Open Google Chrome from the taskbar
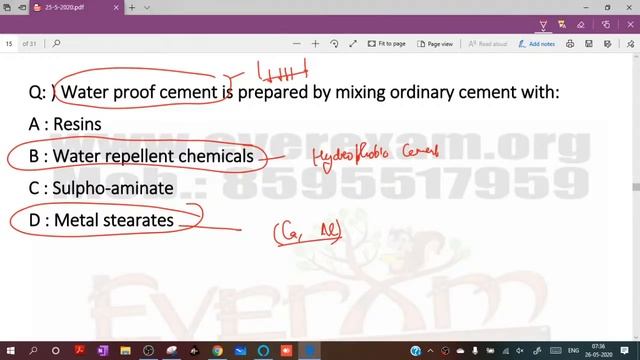Viewport: 640px width, 360px height. point(218,351)
